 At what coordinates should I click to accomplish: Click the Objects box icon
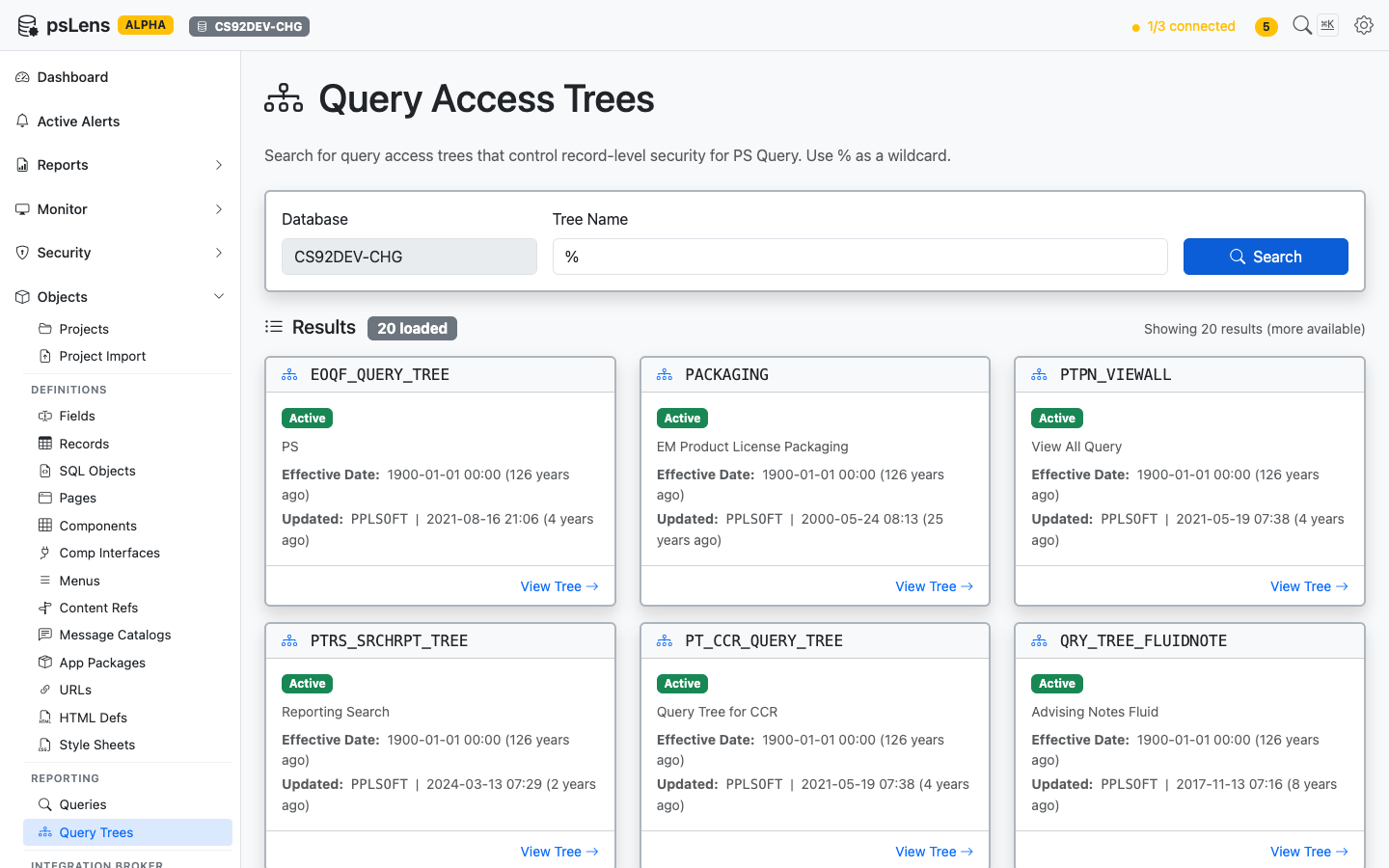point(22,297)
